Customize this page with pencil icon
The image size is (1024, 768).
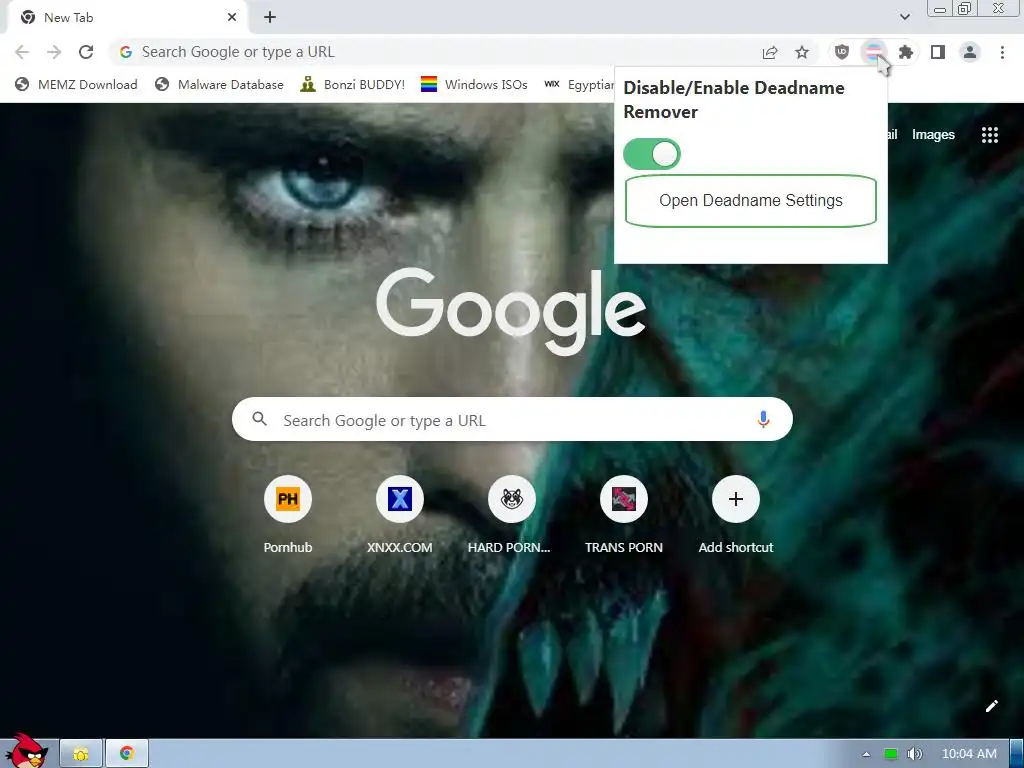(x=991, y=706)
